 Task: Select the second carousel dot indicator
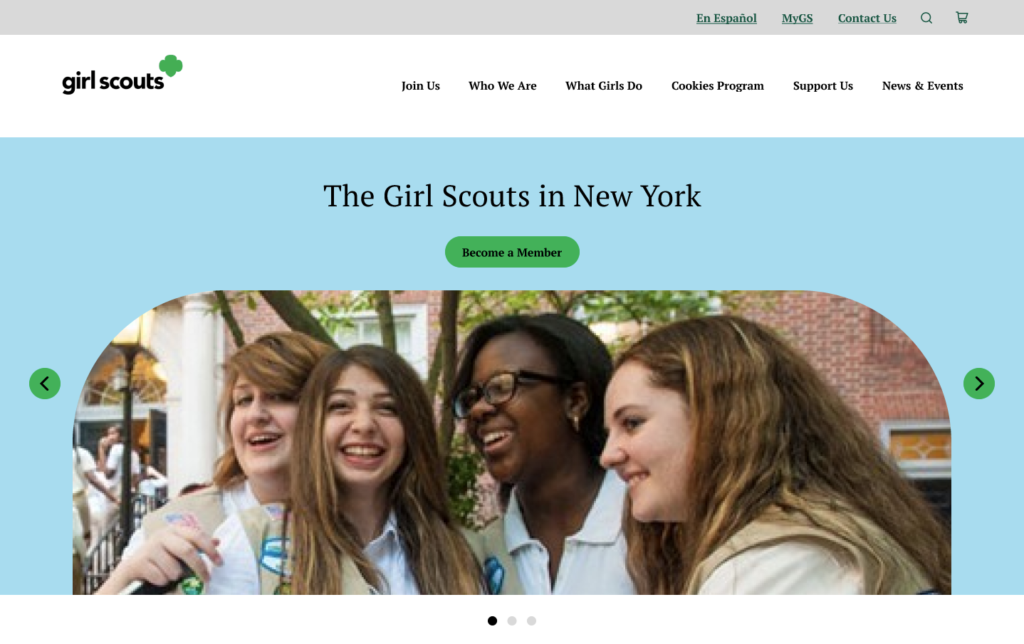coord(512,620)
